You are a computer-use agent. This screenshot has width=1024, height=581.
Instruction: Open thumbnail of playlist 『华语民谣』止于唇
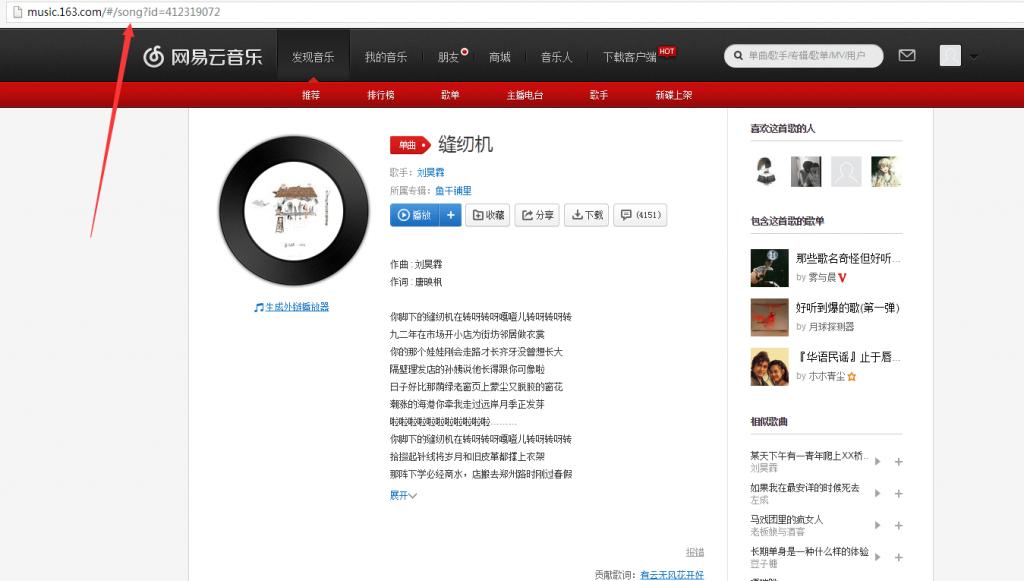pos(770,367)
